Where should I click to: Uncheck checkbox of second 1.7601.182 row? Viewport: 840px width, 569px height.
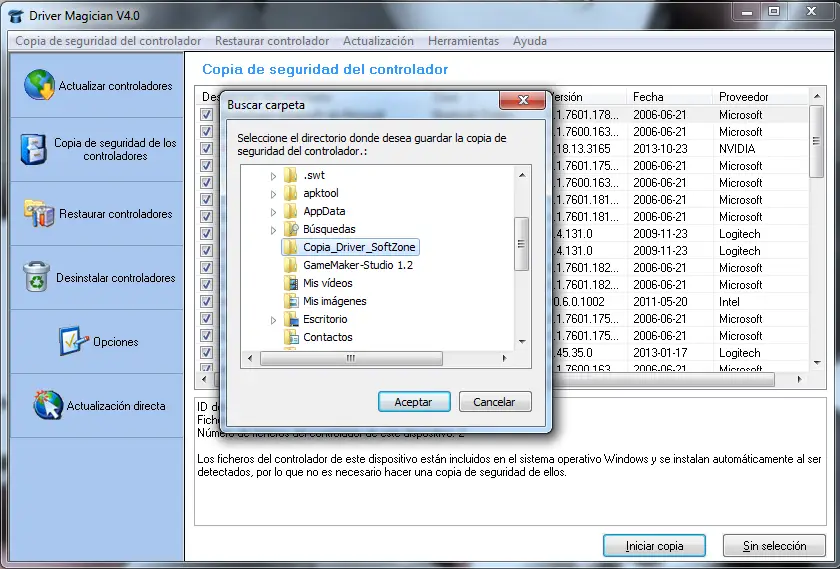point(206,284)
